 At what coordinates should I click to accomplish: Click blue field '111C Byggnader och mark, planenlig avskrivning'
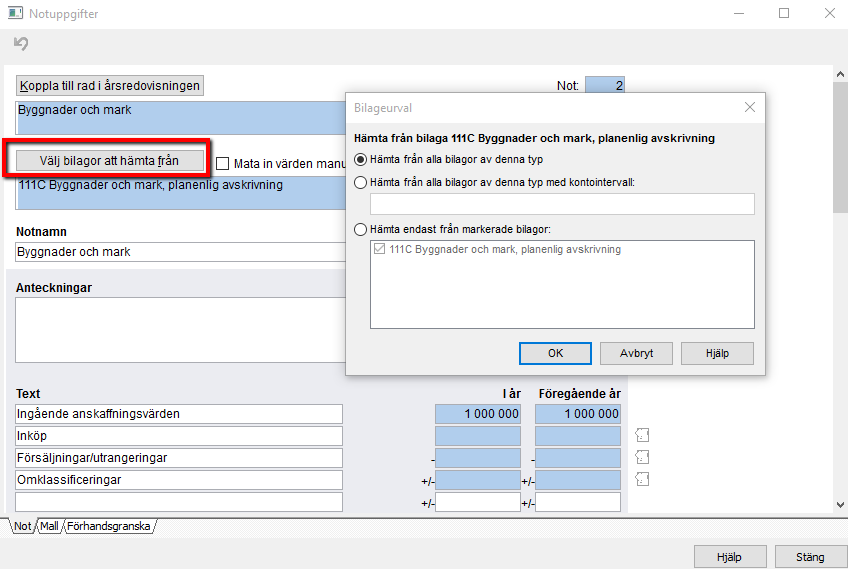coord(181,193)
